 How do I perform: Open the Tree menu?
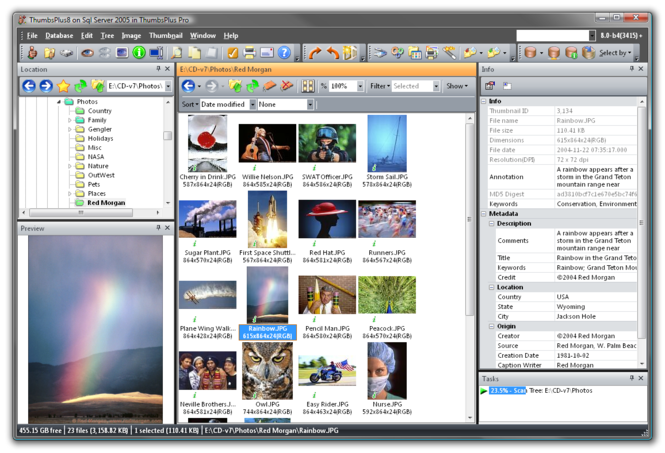click(107, 36)
